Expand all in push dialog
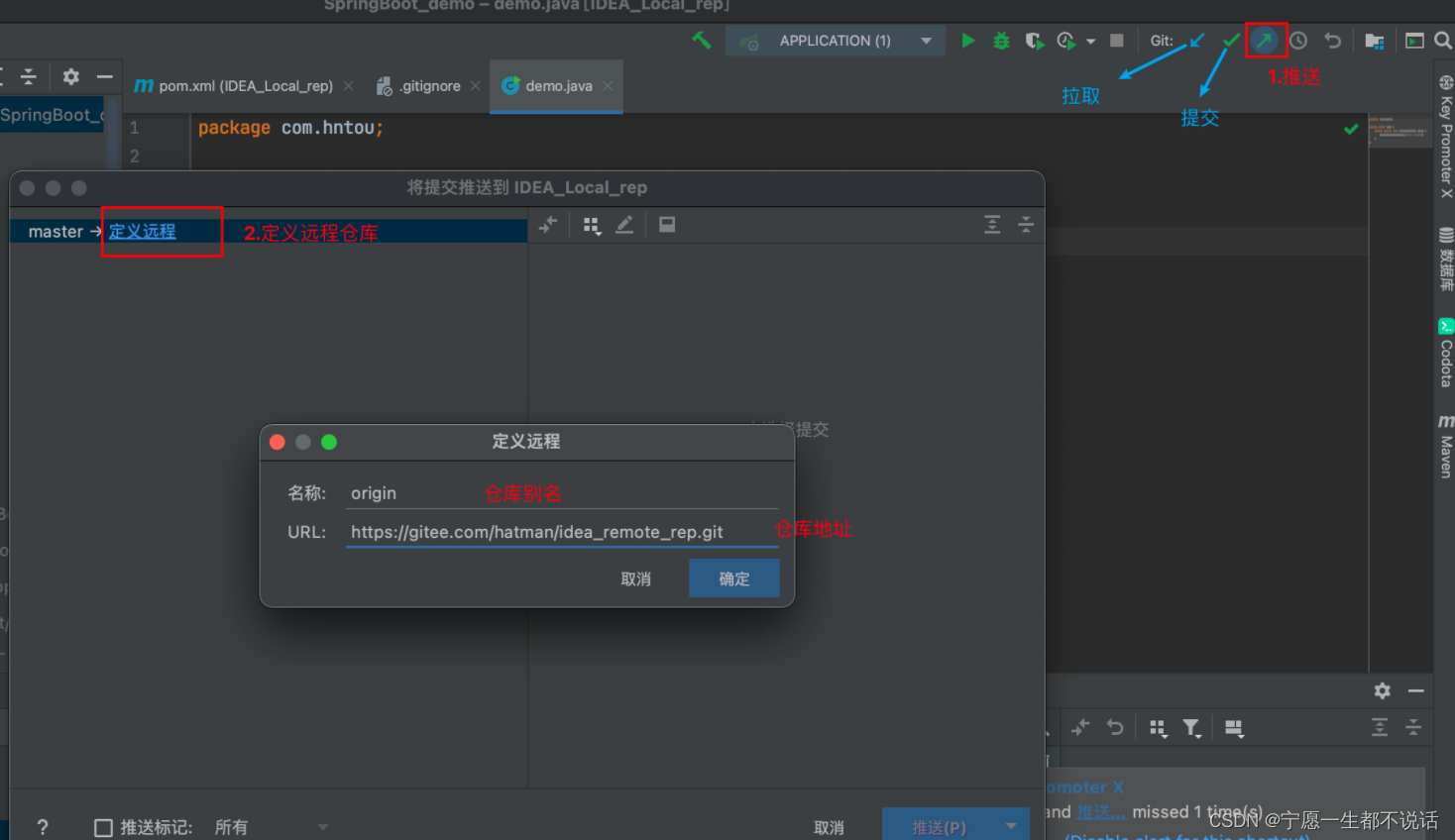 992,225
